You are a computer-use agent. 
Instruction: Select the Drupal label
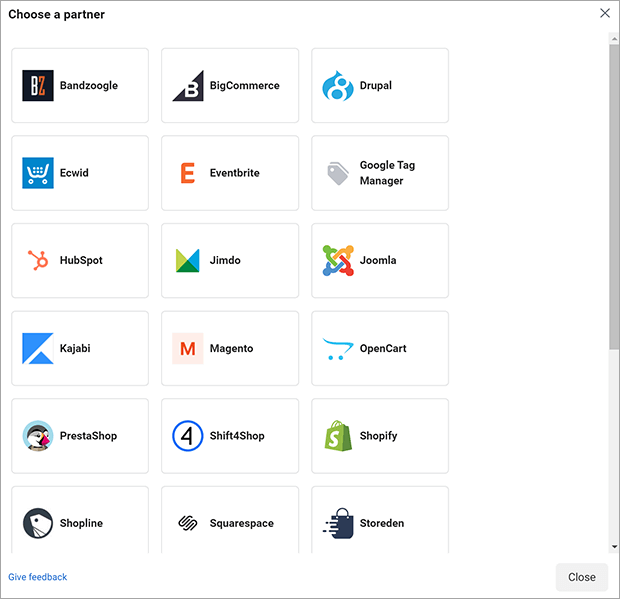coord(376,85)
